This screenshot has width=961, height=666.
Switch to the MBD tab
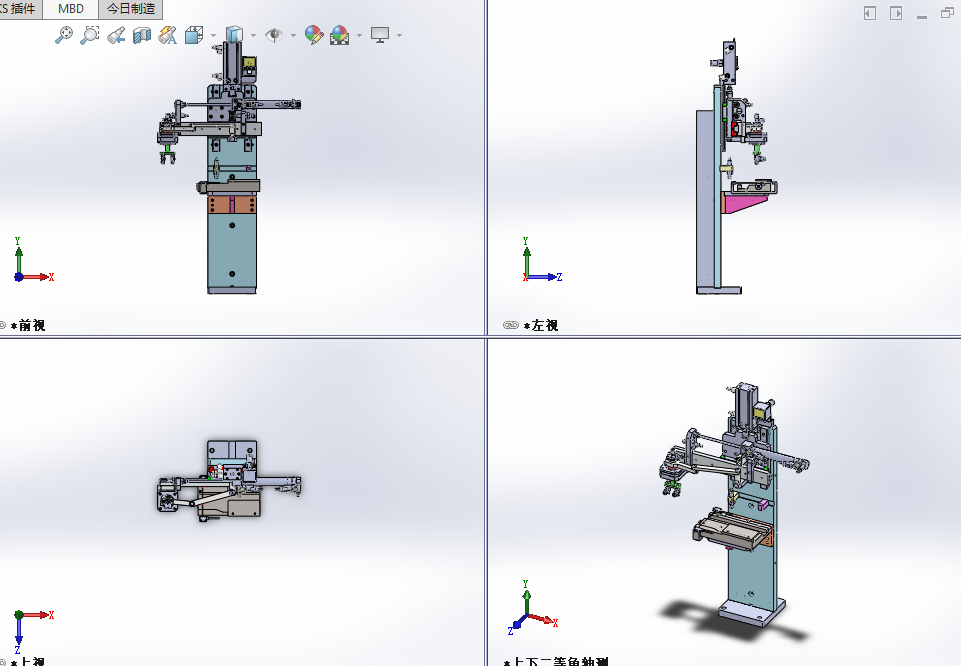pyautogui.click(x=70, y=9)
